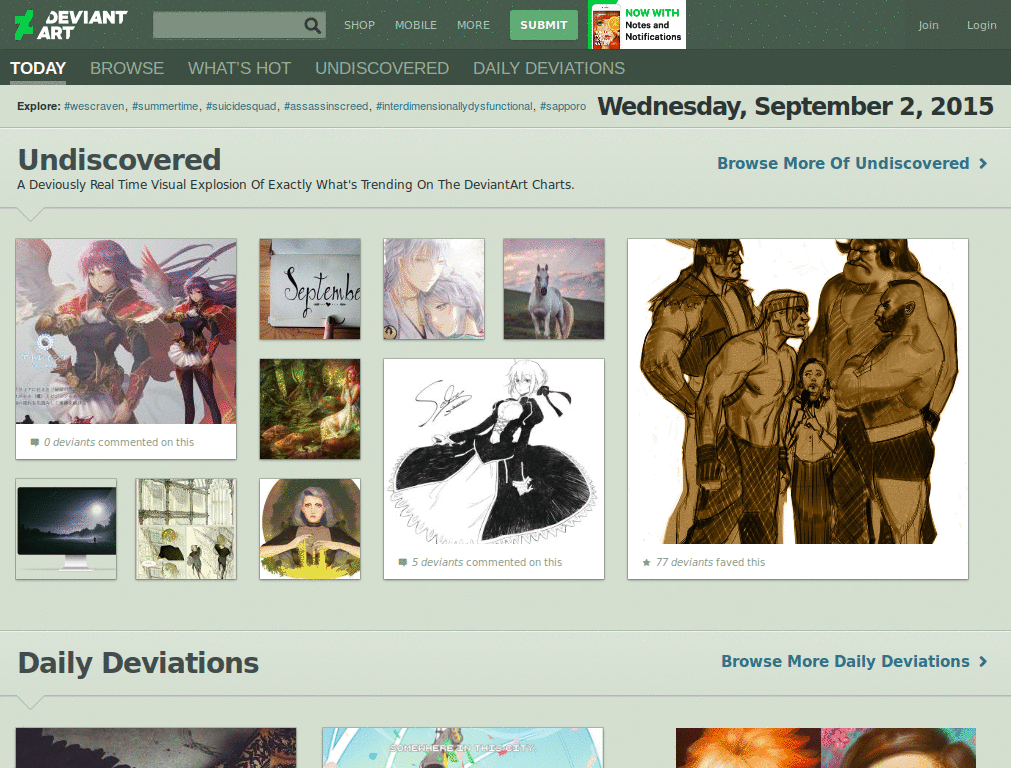Click the Daily Deviations section heading
The height and width of the screenshot is (768, 1024).
point(138,663)
